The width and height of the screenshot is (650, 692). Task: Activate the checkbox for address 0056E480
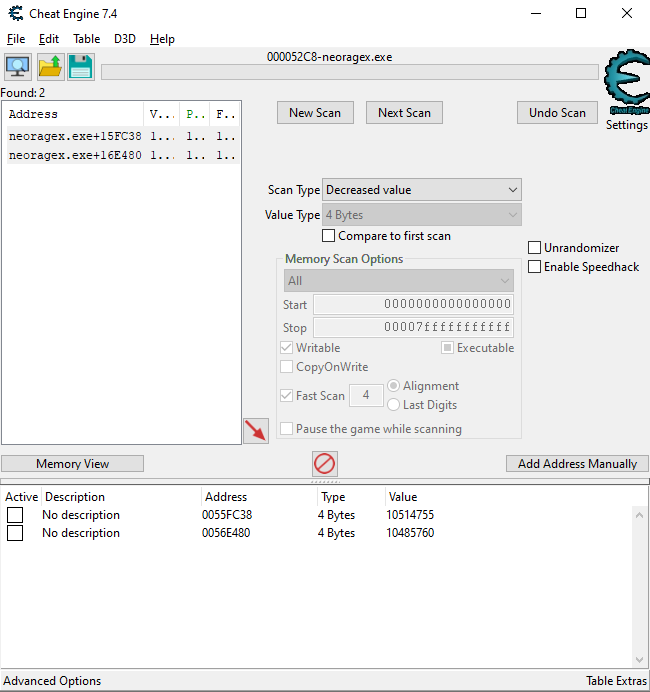pyautogui.click(x=15, y=533)
